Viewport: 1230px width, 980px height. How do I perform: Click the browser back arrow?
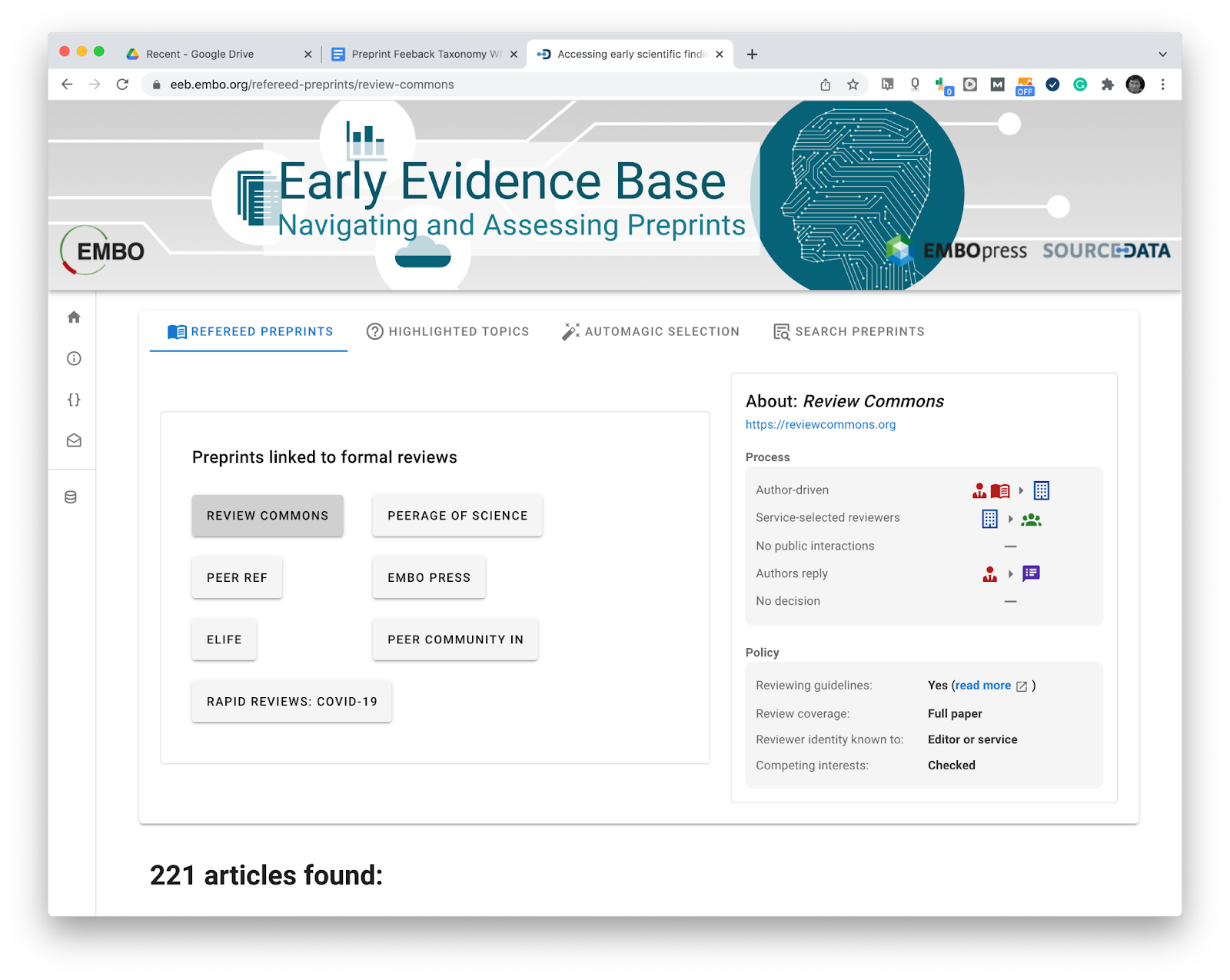pos(68,85)
